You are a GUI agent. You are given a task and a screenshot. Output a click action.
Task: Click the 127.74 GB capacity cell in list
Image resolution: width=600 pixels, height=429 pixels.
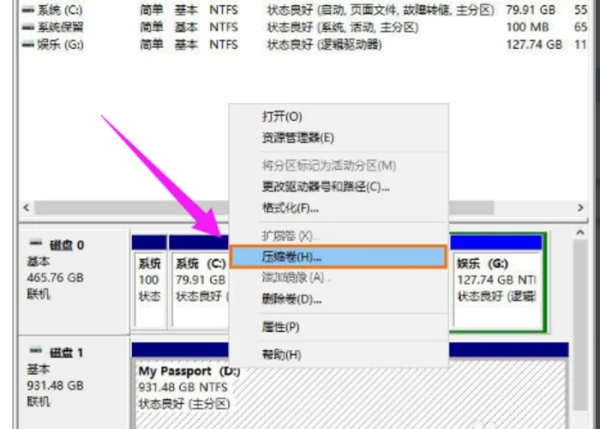[534, 45]
